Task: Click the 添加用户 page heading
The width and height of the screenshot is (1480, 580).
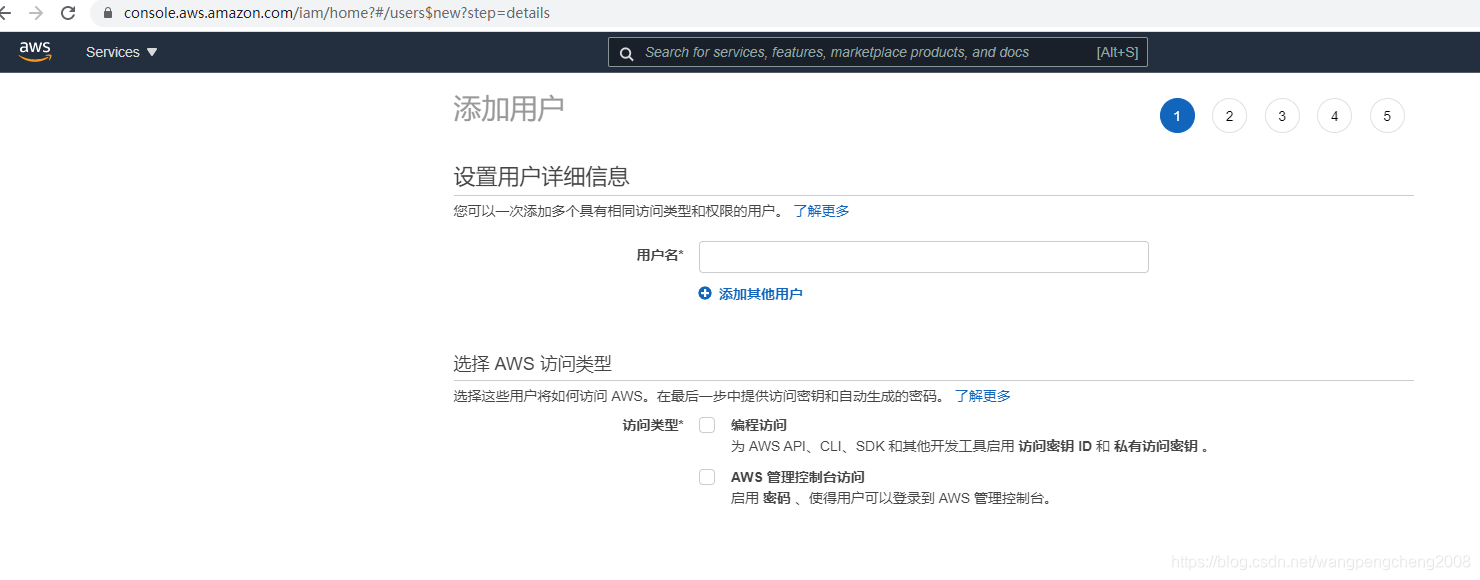Action: pos(508,109)
